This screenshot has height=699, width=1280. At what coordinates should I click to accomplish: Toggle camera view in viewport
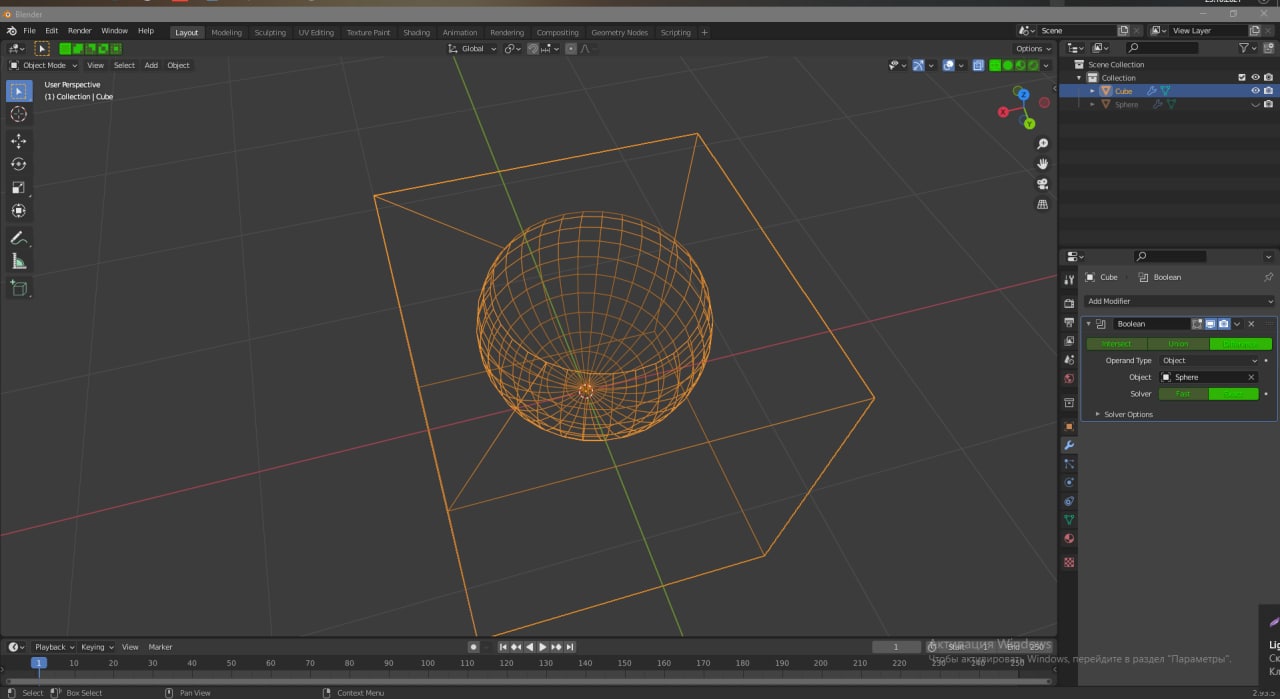pyautogui.click(x=1042, y=184)
